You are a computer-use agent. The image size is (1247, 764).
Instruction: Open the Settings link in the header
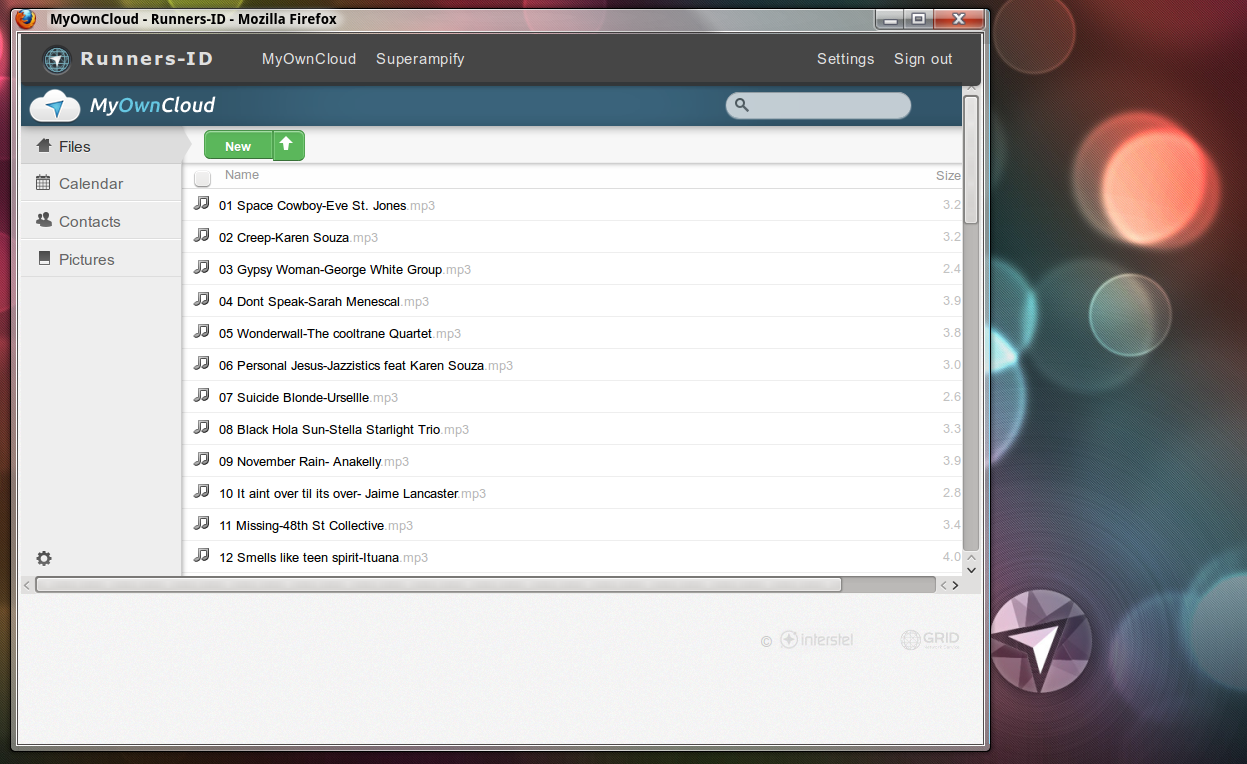pos(845,59)
